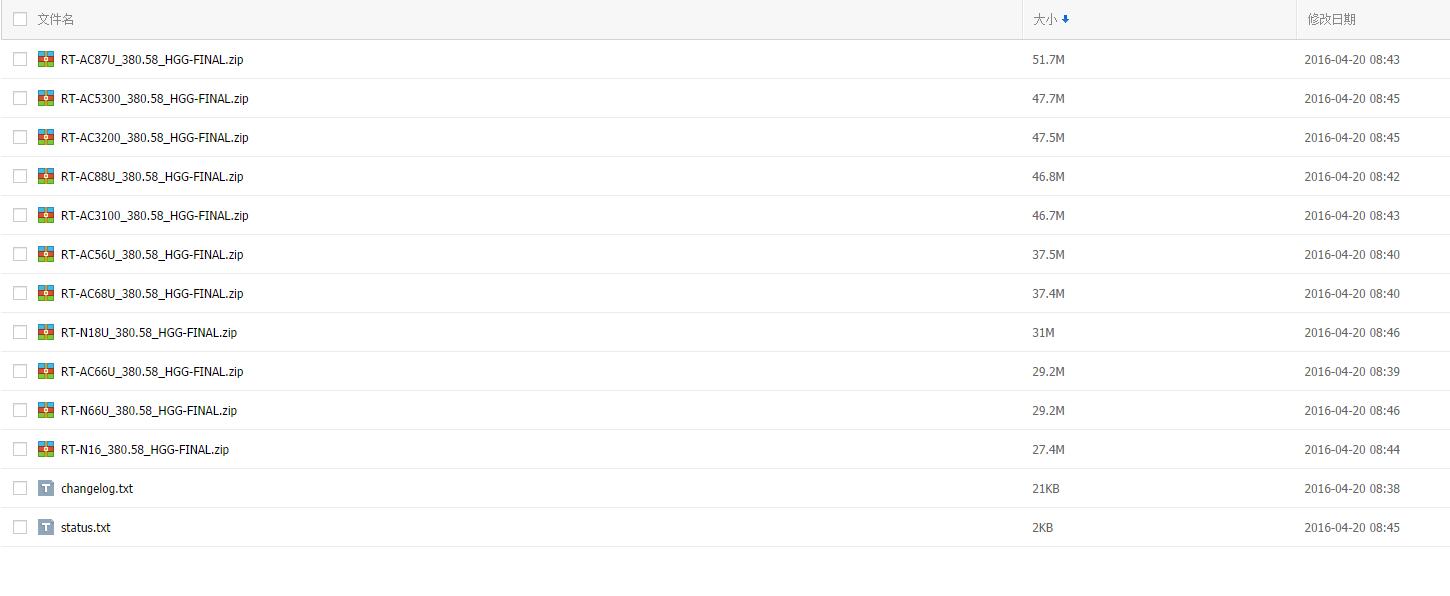The image size is (1450, 596).
Task: Open changelog.txt file name
Action: [97, 488]
